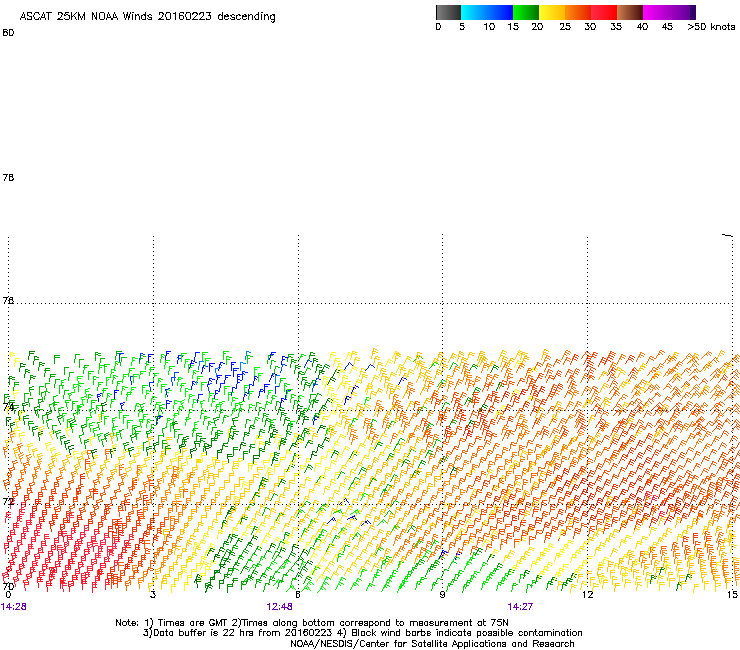Click the cyan-blue 5-15 knots color segment
This screenshot has height=650, width=740.
[487, 12]
